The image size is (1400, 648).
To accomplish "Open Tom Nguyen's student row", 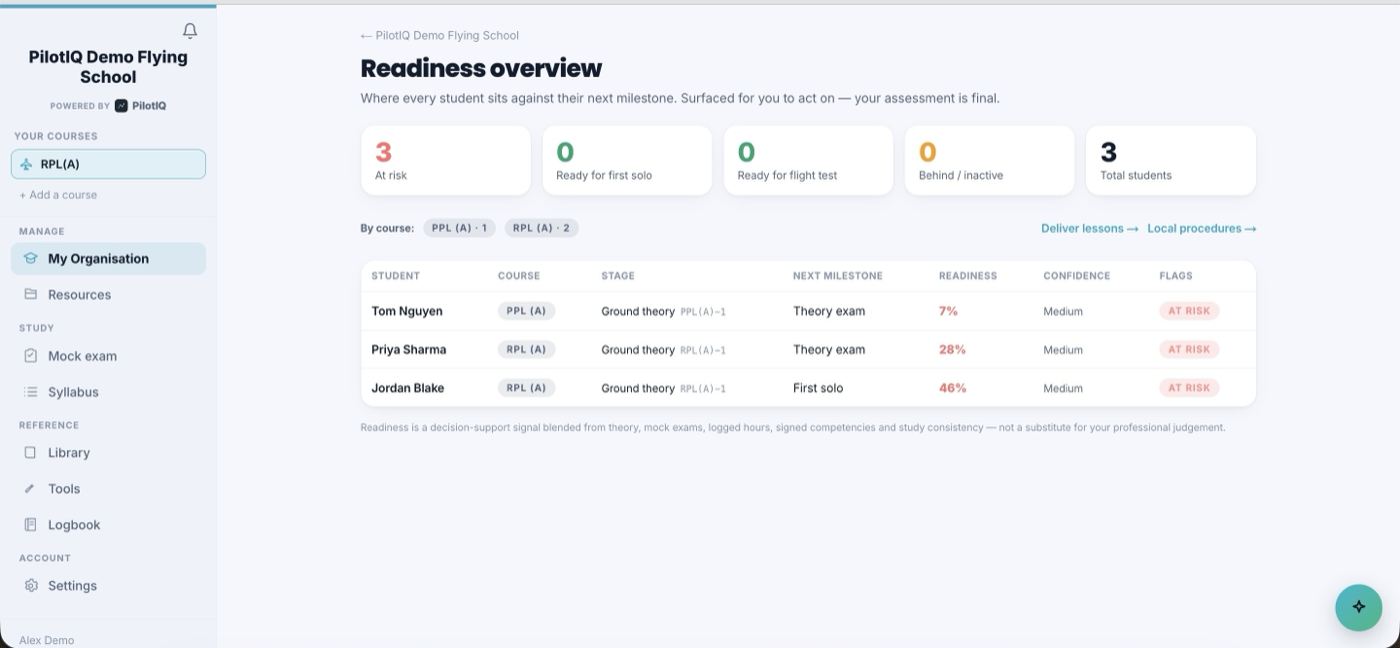I will (808, 311).
